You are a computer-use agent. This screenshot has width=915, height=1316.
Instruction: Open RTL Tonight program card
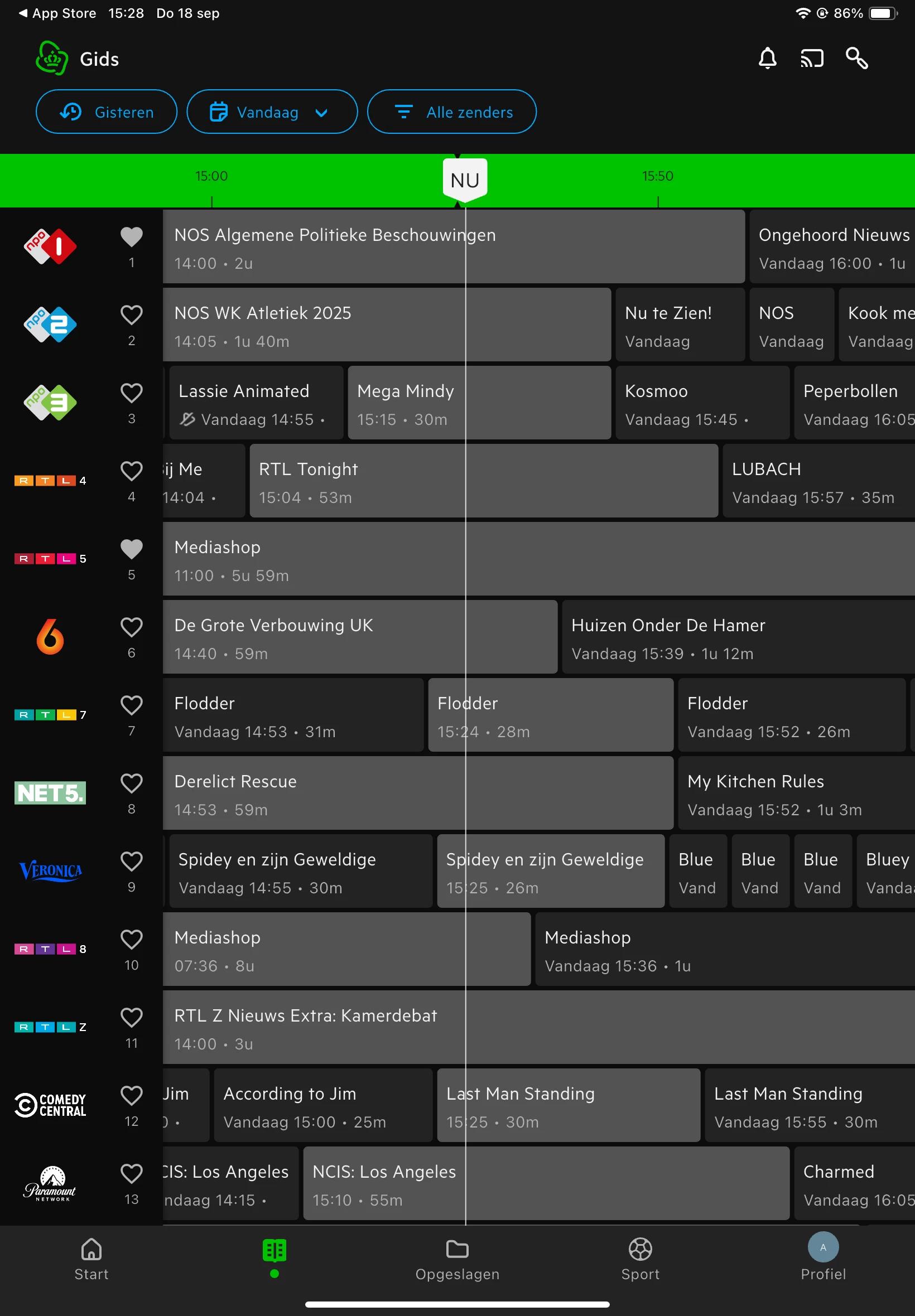(x=483, y=481)
